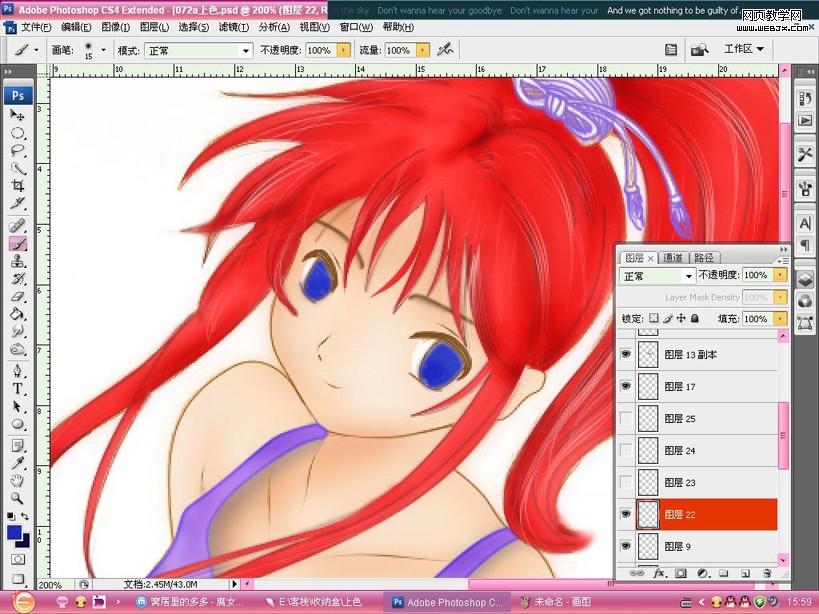Screen dimensions: 819x614
Task: Open the layer style fx button
Action: click(659, 574)
